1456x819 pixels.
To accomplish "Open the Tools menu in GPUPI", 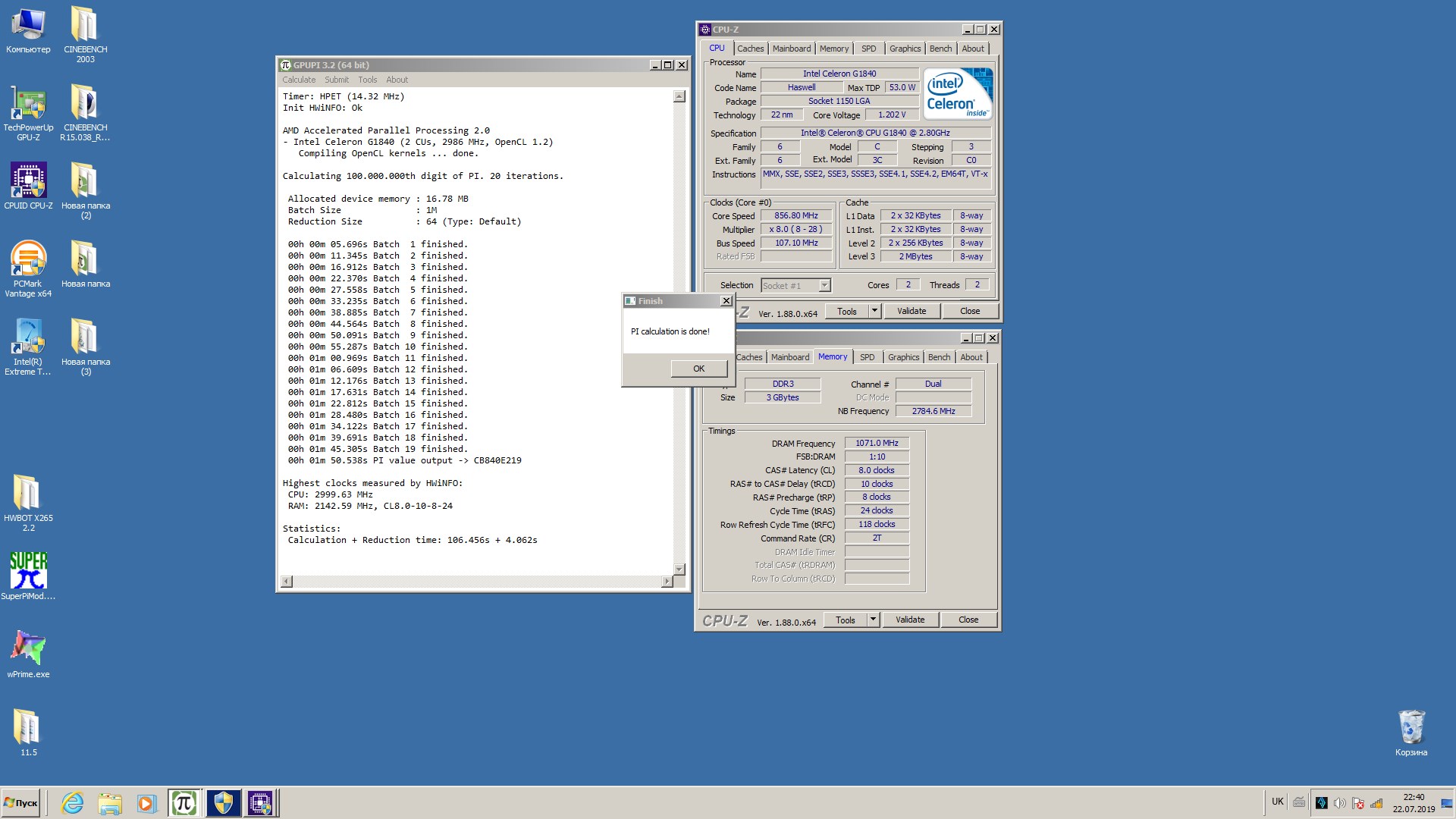I will pos(368,80).
